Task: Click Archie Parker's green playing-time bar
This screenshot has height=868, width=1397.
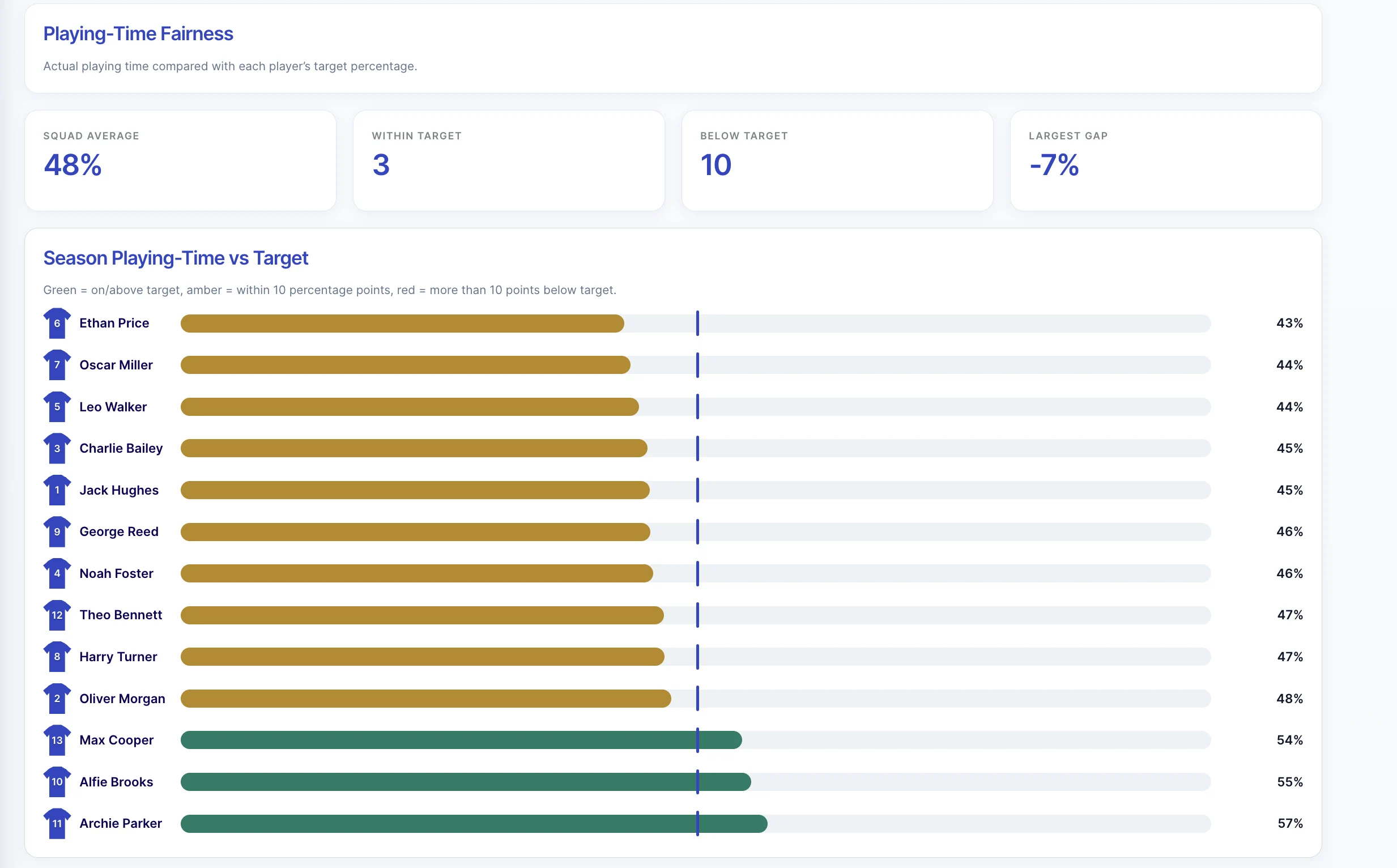Action: [x=474, y=824]
